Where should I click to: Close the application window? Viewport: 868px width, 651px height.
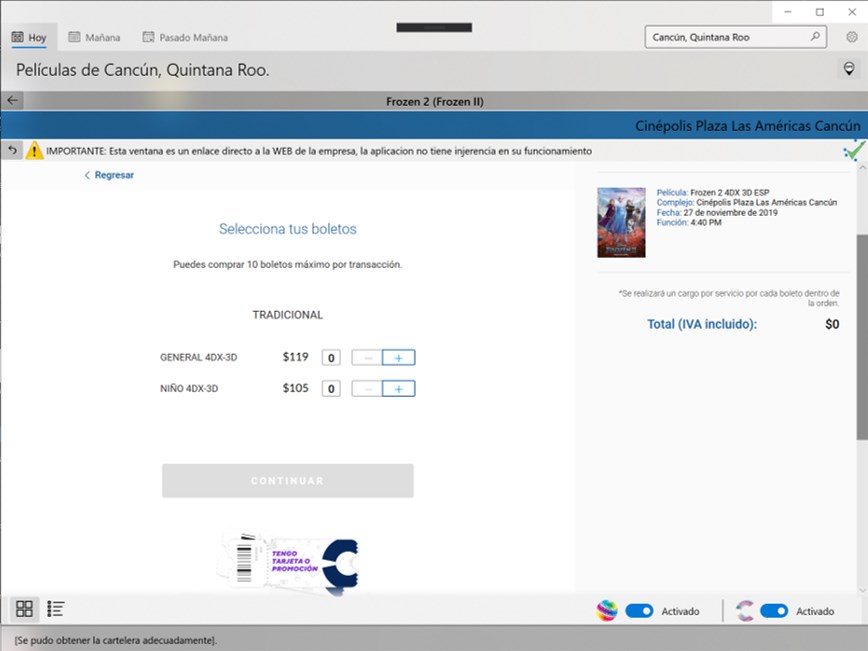coord(851,12)
